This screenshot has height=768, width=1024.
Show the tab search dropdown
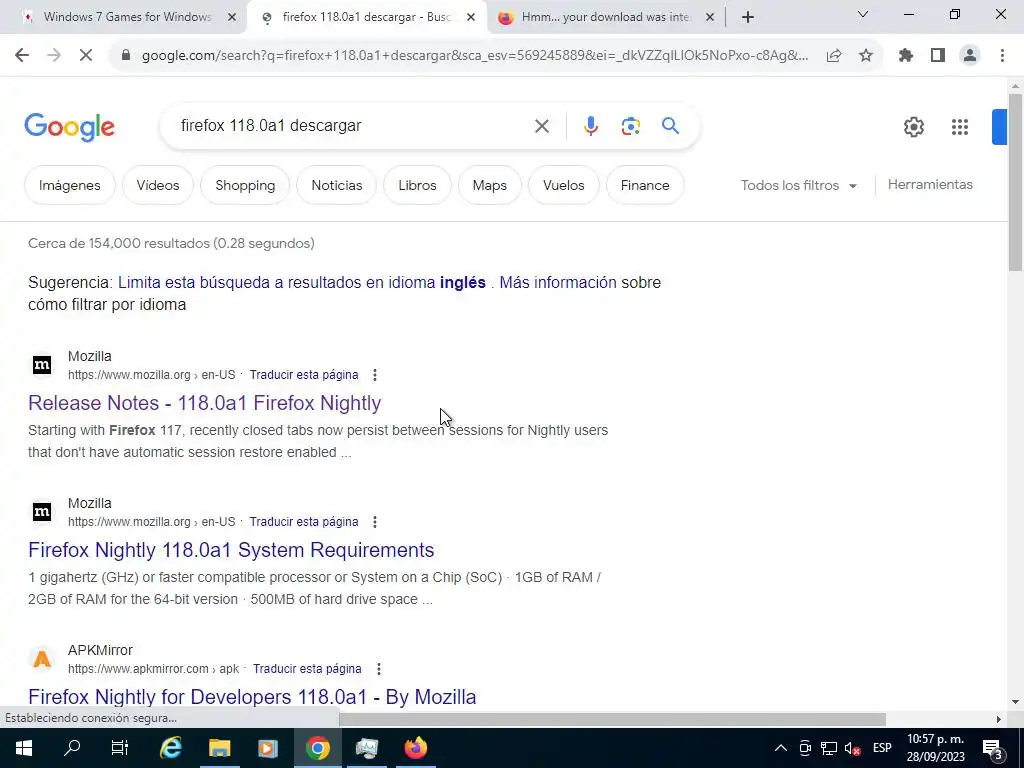click(x=863, y=14)
